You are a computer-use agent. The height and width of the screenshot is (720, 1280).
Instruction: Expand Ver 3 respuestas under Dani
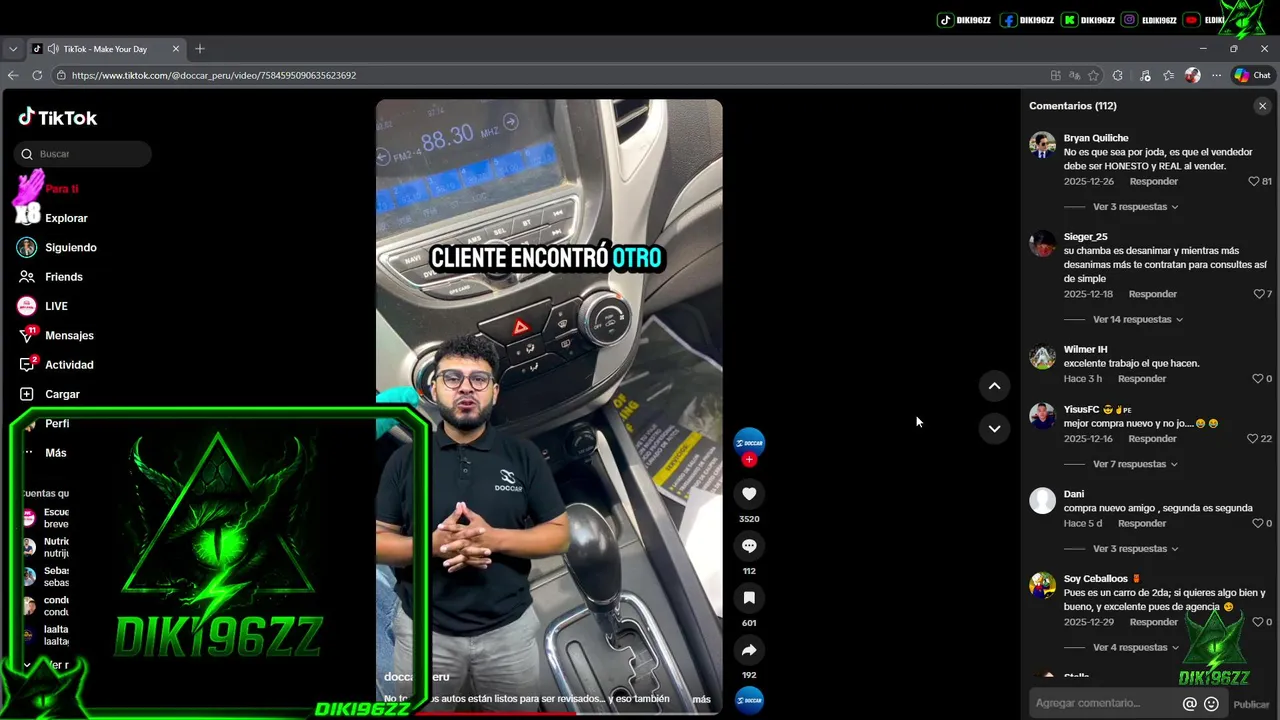1135,549
